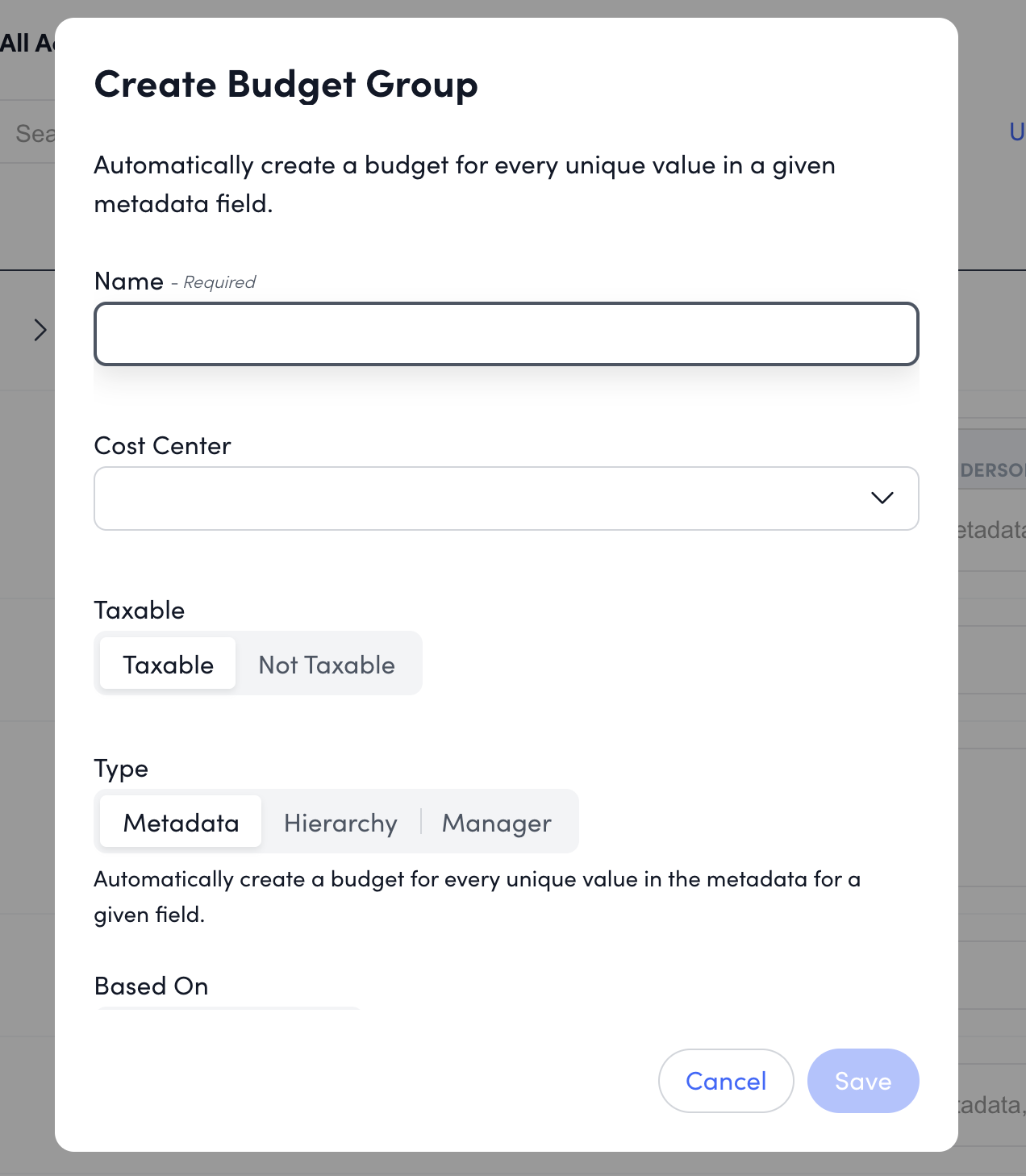This screenshot has height=1176, width=1026.
Task: Click the Name field label
Action: [129, 281]
